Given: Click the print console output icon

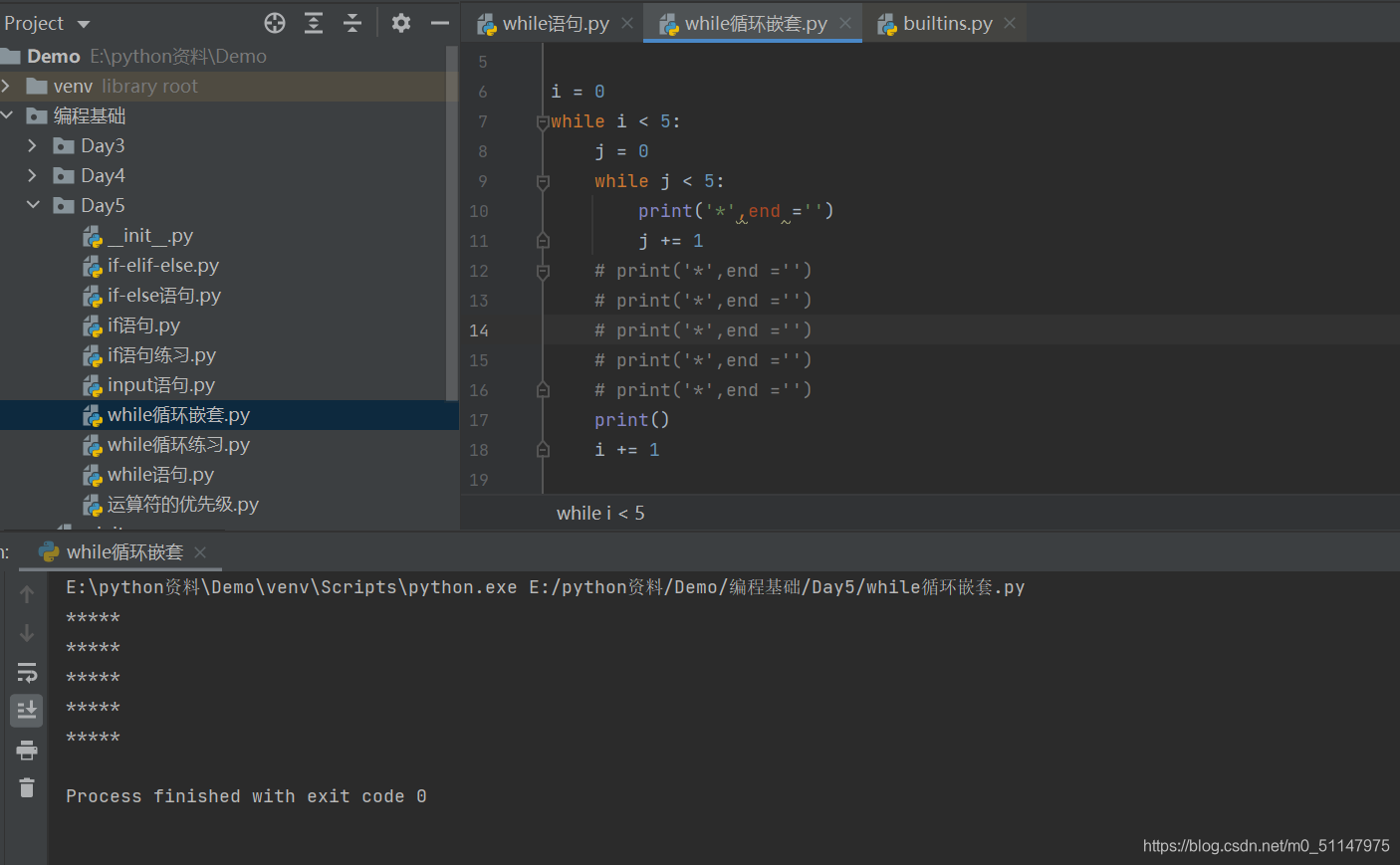Looking at the screenshot, I should tap(27, 750).
